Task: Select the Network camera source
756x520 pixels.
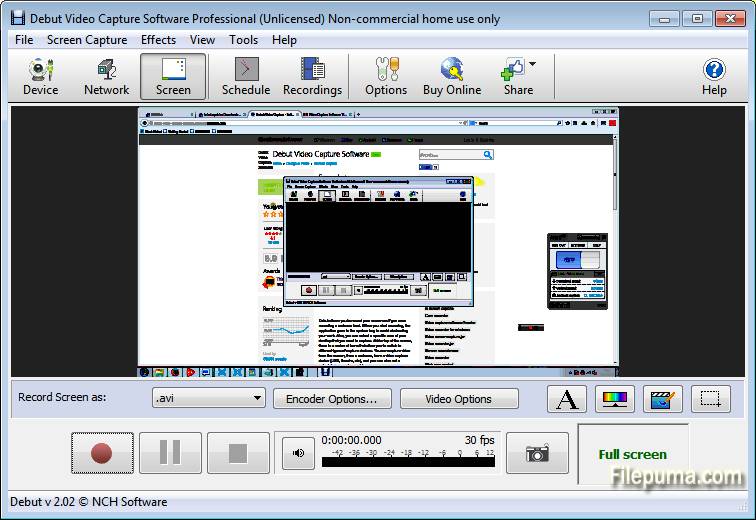Action: click(107, 77)
